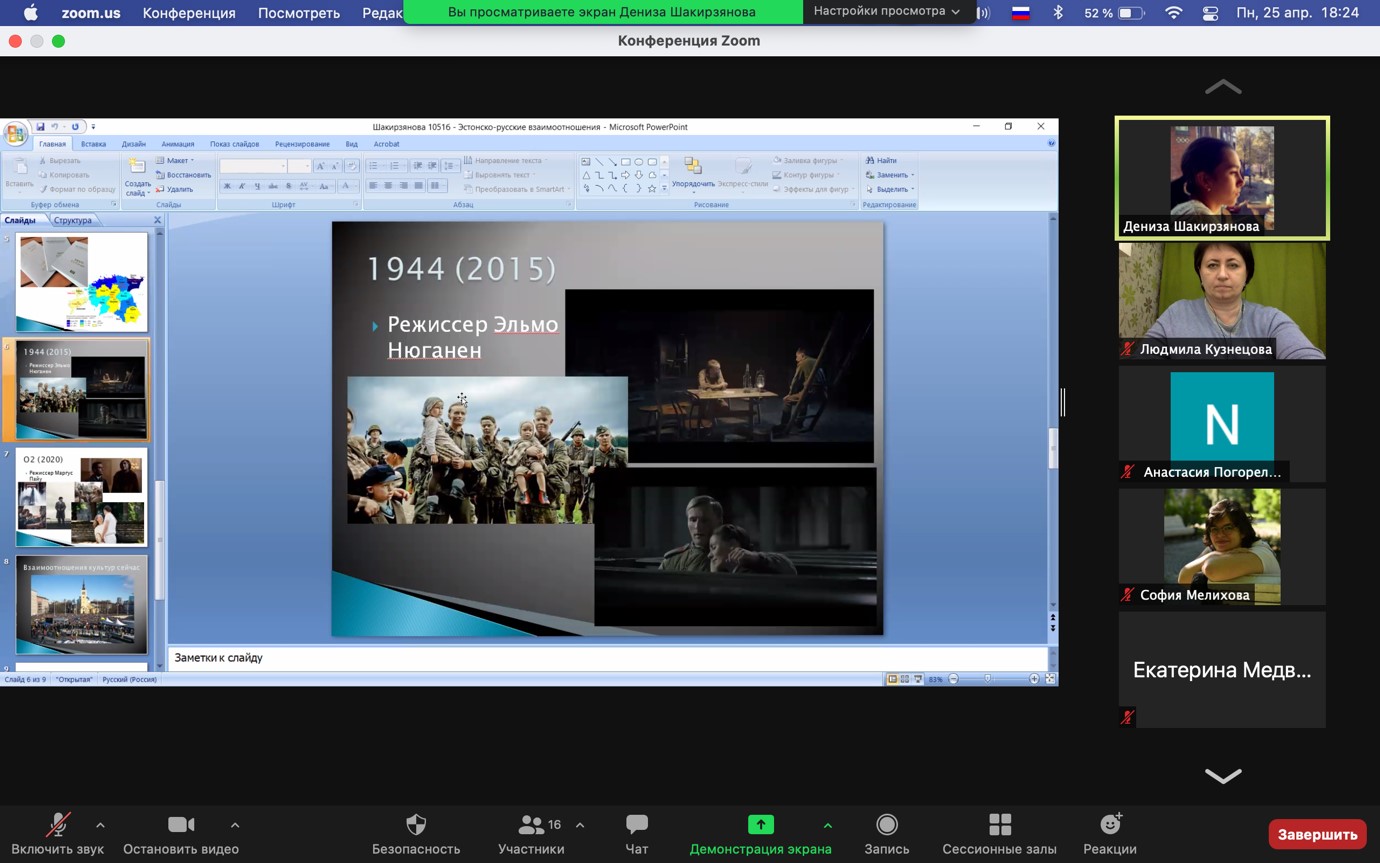The height and width of the screenshot is (863, 1380).
Task: Click Найти in Редактирование group
Action: [x=881, y=160]
